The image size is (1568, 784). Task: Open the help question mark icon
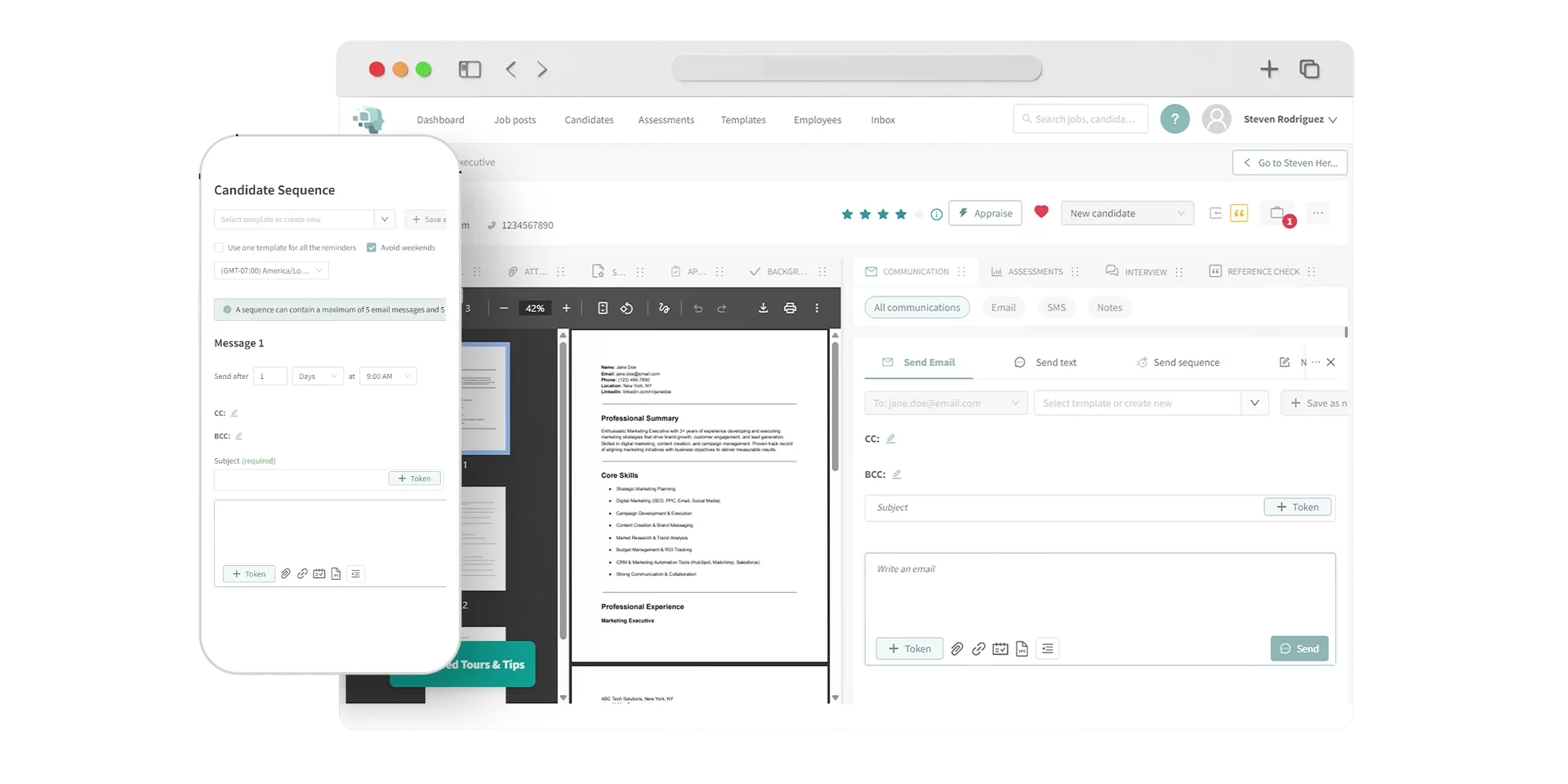(1174, 119)
